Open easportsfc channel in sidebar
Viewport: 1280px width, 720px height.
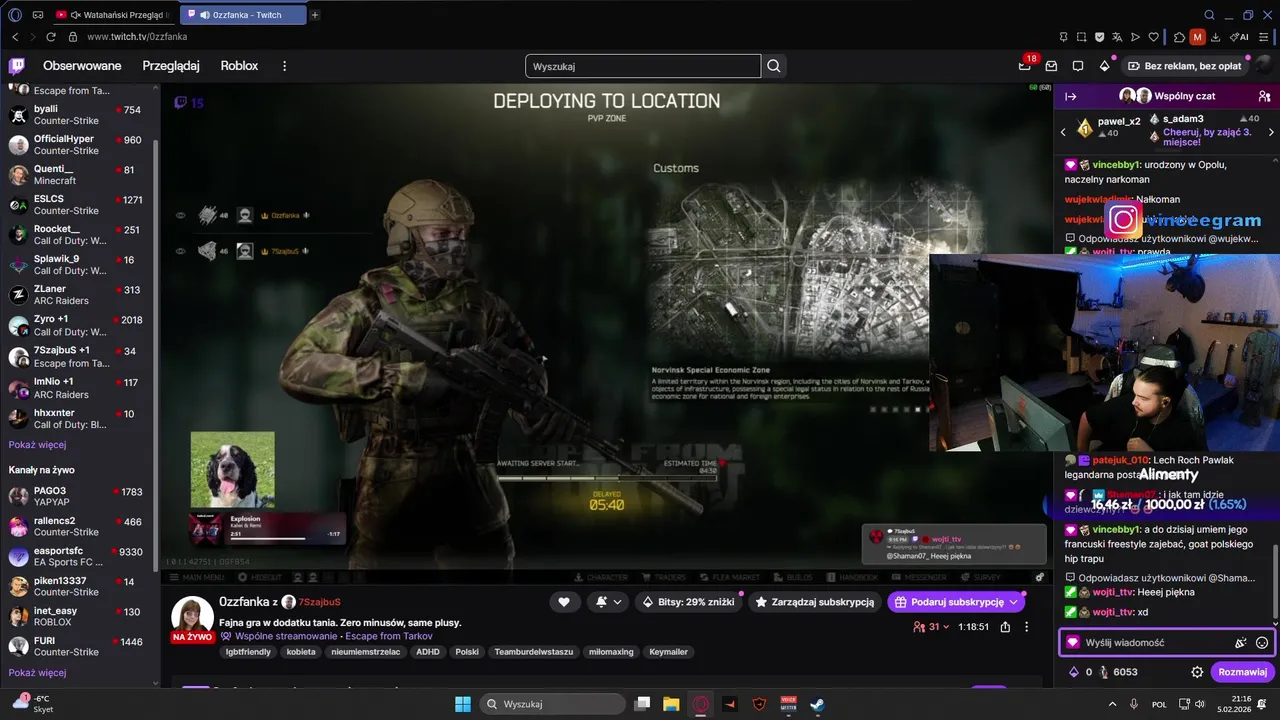(x=75, y=557)
